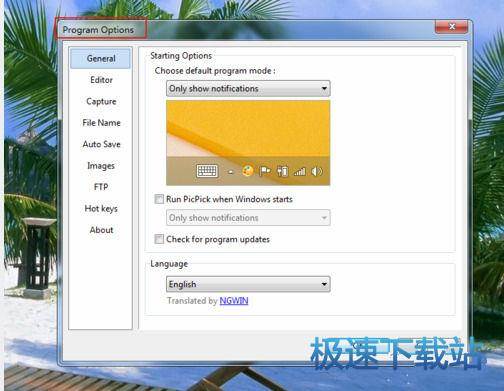This screenshot has height=391, width=504.
Task: Open the Hot keys tab
Action: (101, 209)
